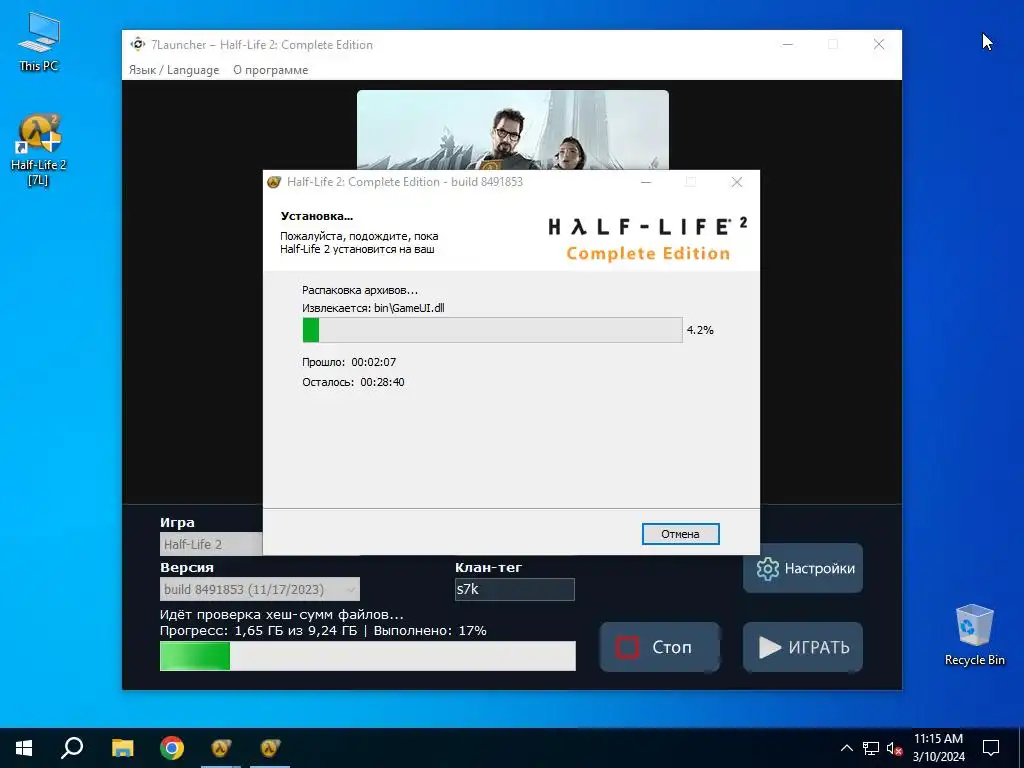Click the text Извлекается: bin\GameUI.dll
1024x768 pixels.
pyautogui.click(x=373, y=308)
